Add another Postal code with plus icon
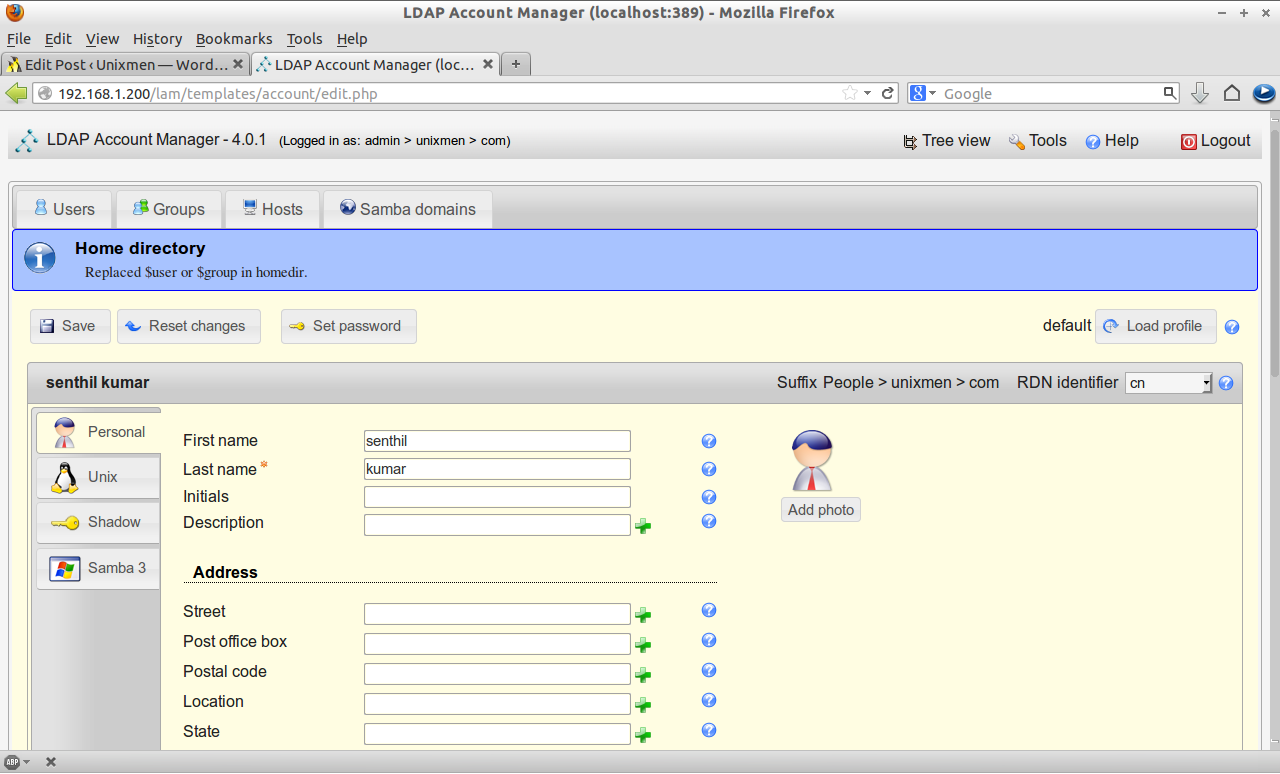This screenshot has width=1280, height=774. click(644, 675)
